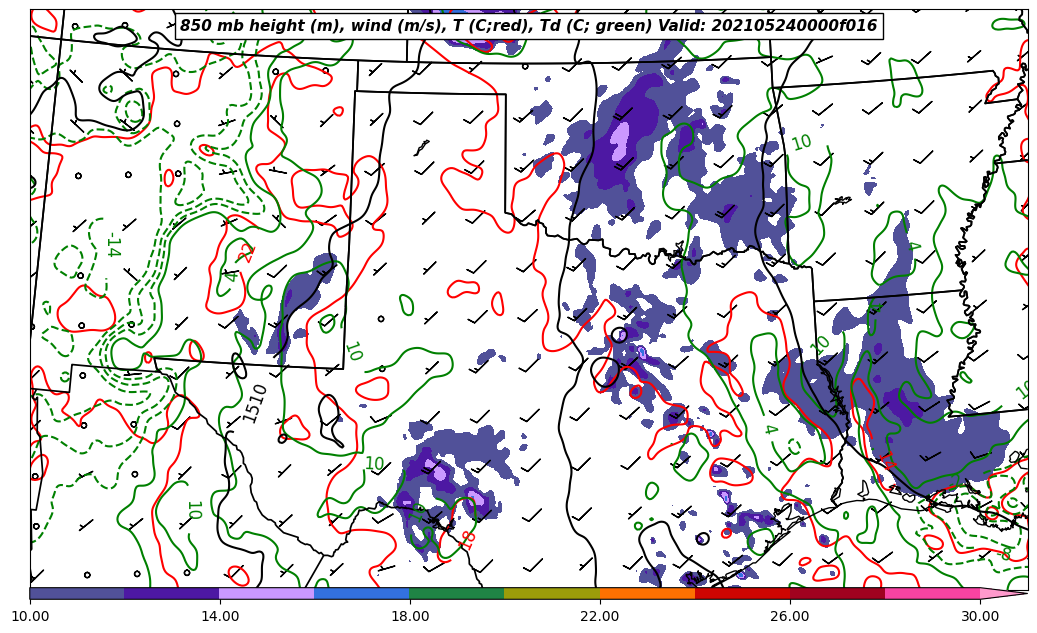Click the blue 16–18 colorbar segment
The width and height of the screenshot is (1037, 633).
(x=362, y=593)
